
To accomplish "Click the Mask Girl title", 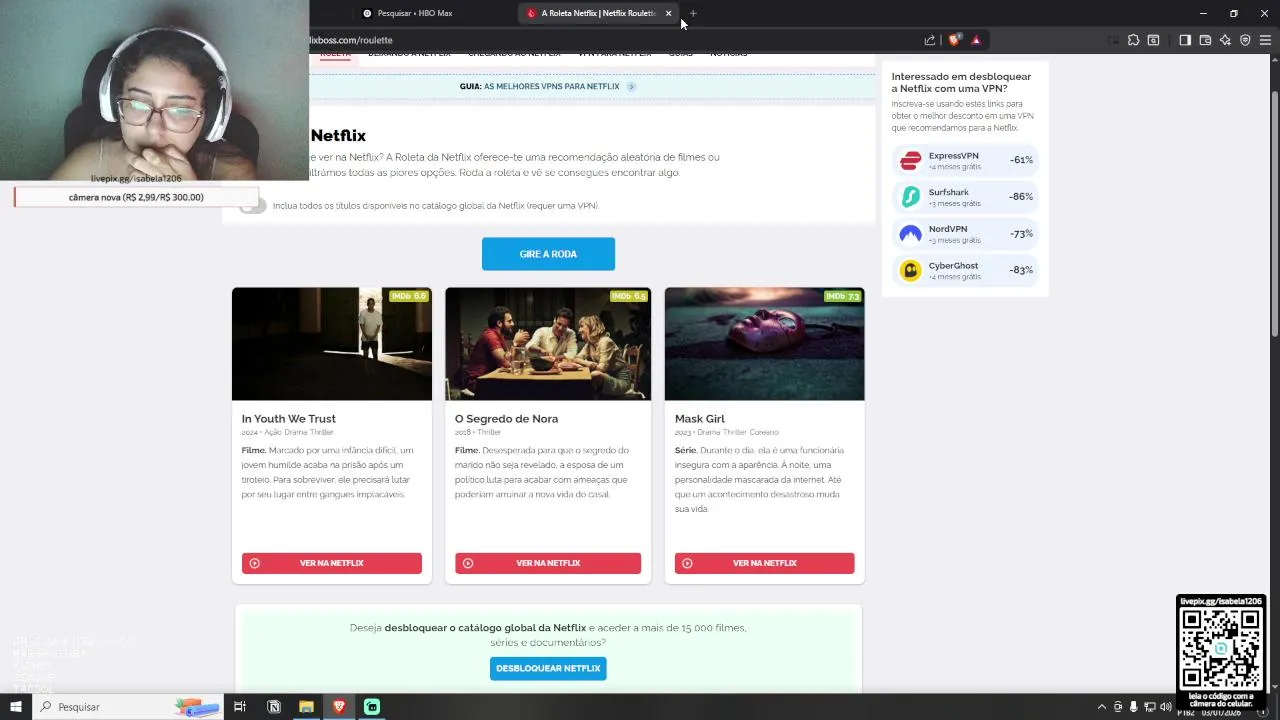I will [x=700, y=419].
